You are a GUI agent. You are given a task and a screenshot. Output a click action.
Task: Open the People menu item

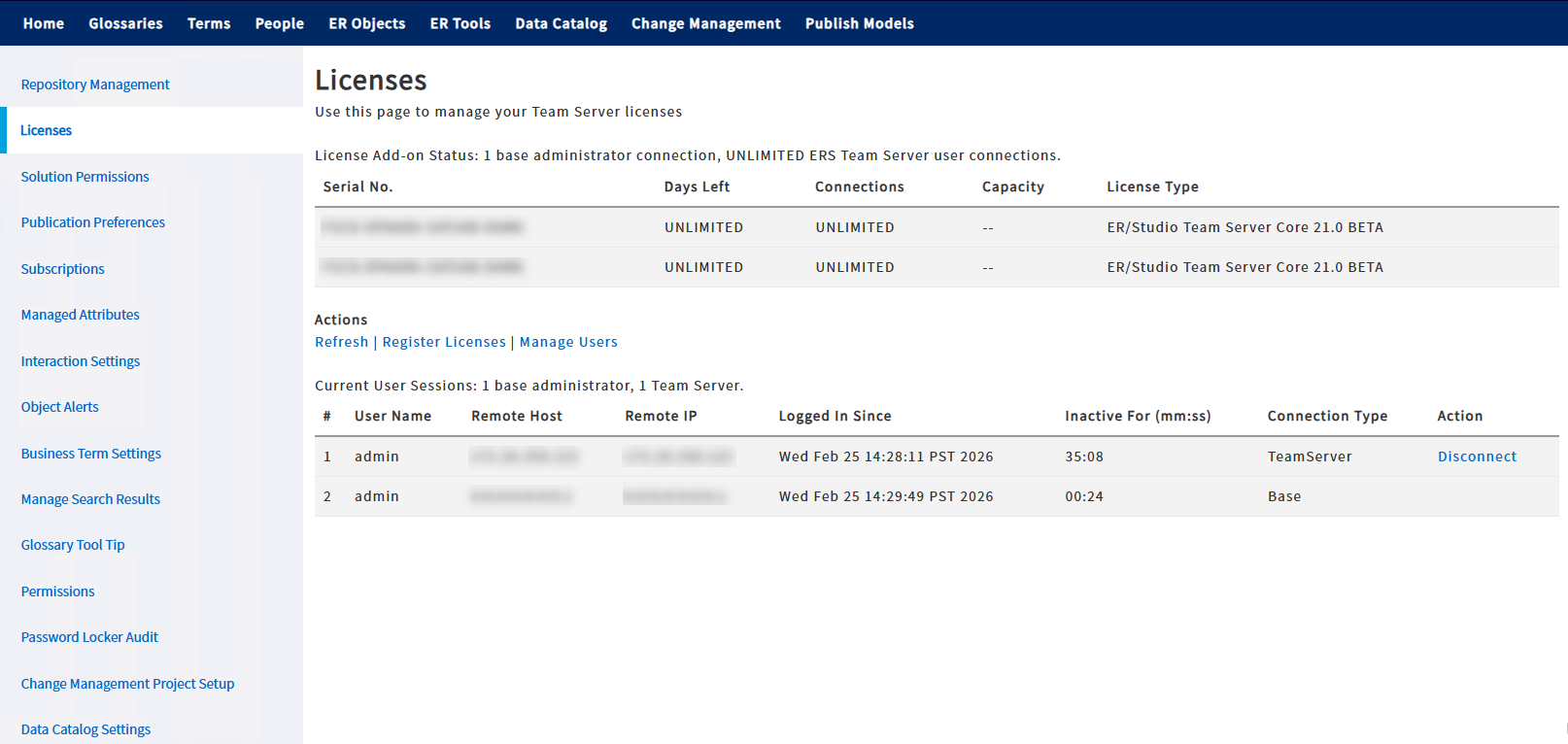tap(280, 23)
